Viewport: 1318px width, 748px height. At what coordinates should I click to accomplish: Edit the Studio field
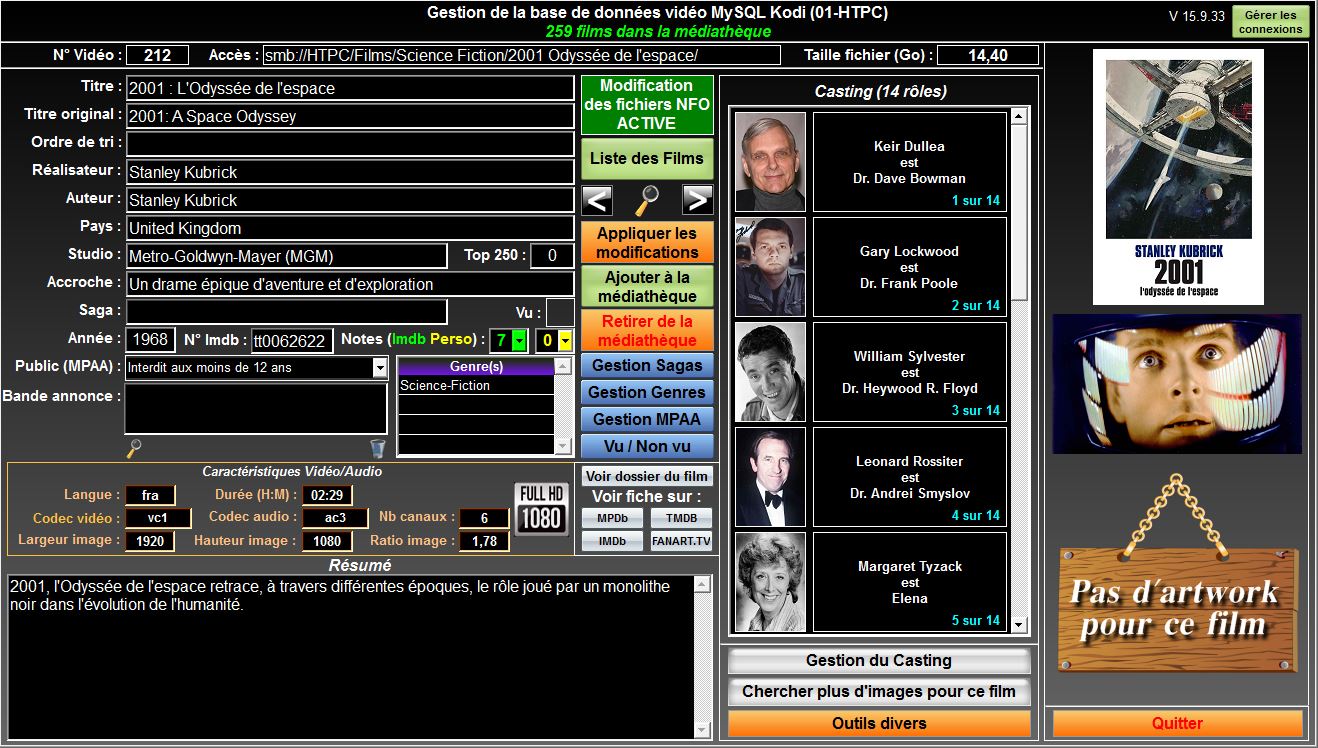286,256
